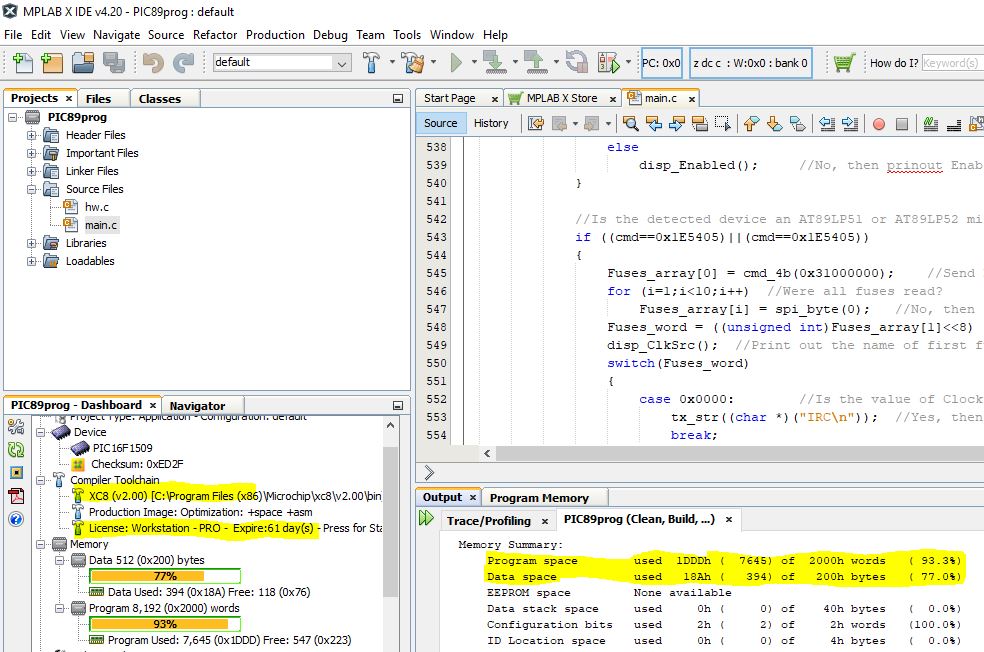Image resolution: width=984 pixels, height=652 pixels.
Task: Click the Debug Project icon
Action: 609,63
